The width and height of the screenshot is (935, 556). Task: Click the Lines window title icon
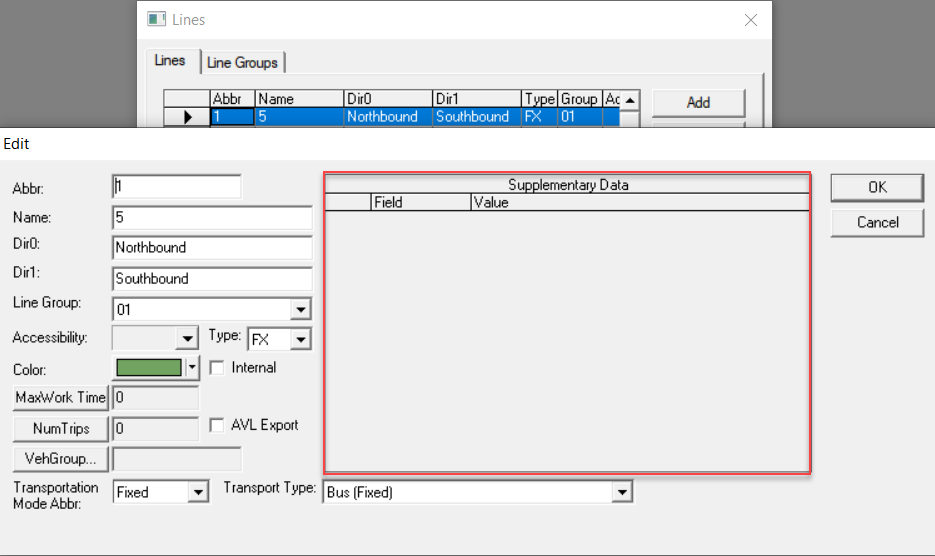[156, 19]
